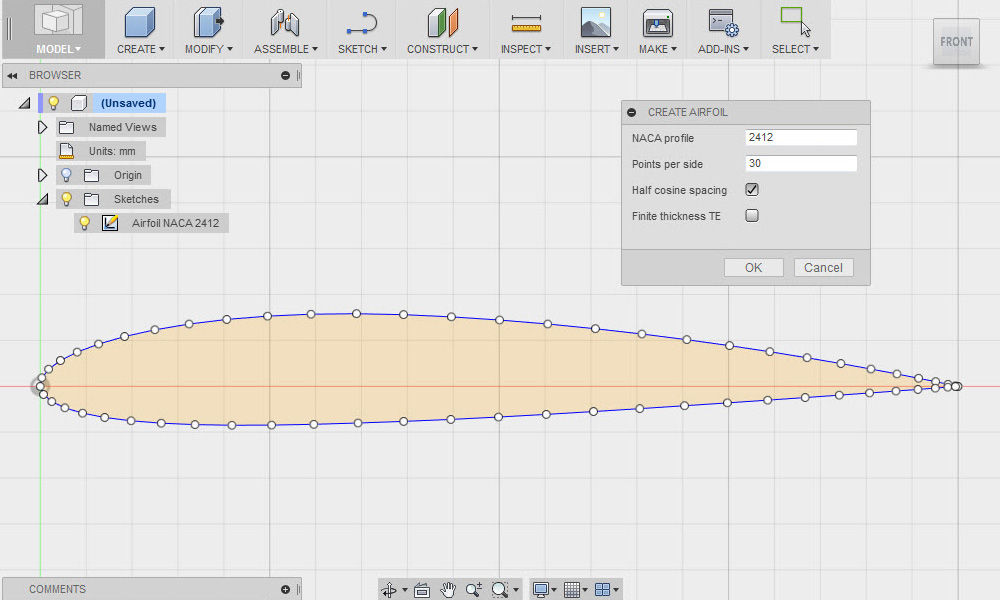Confirm airfoil with OK button
Viewport: 1000px width, 600px height.
point(754,268)
